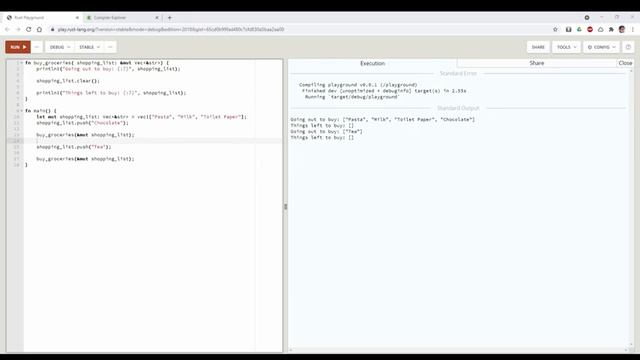The height and width of the screenshot is (360, 640).
Task: Switch to the Execution output tab
Action: pyautogui.click(x=372, y=63)
